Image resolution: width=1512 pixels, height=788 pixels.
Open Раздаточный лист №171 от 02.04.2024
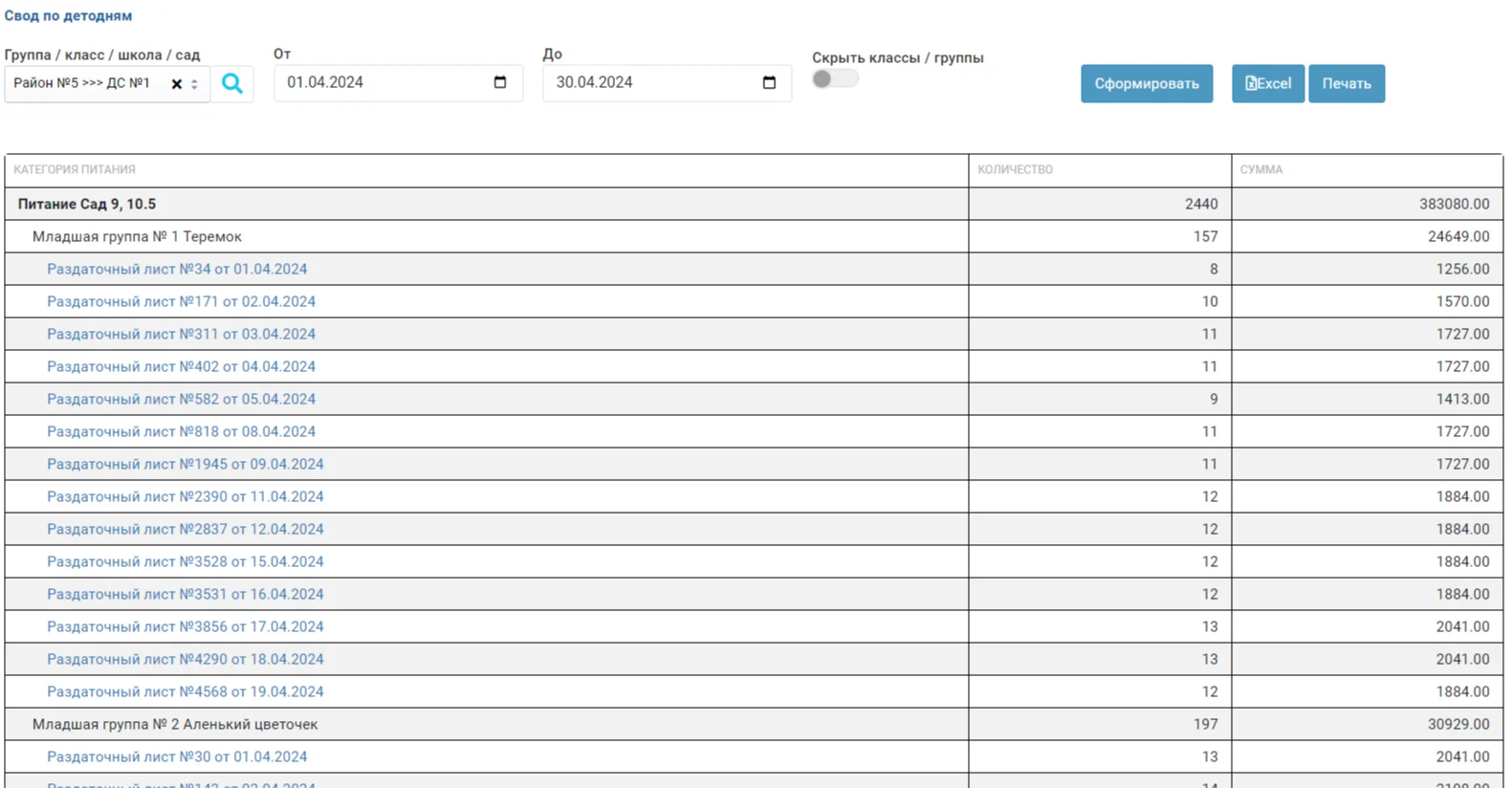(x=181, y=302)
